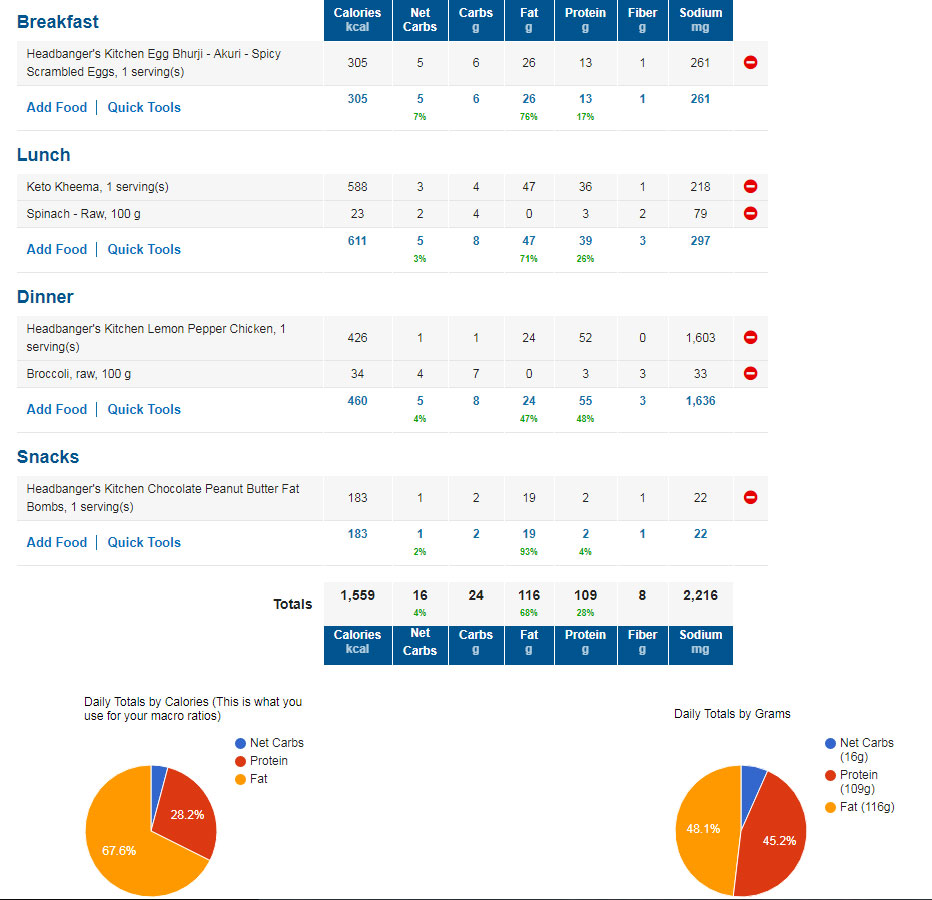This screenshot has height=900, width=932.
Task: Click Add Food under Breakfast
Action: click(x=56, y=108)
